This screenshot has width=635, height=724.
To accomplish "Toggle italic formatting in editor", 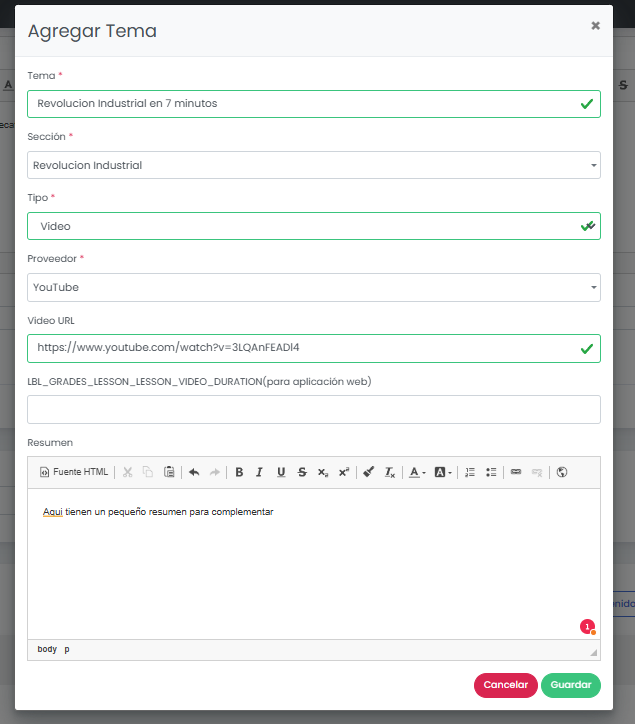I will point(259,472).
